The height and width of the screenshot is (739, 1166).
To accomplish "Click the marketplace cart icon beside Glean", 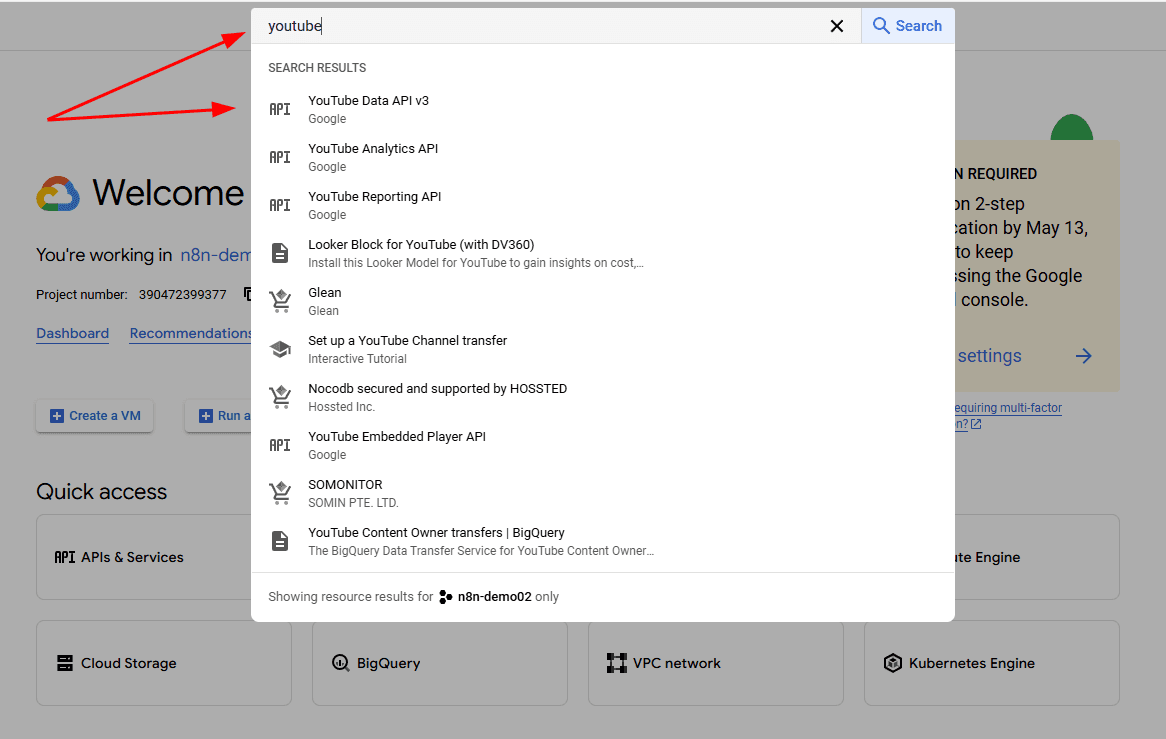I will pyautogui.click(x=280, y=300).
